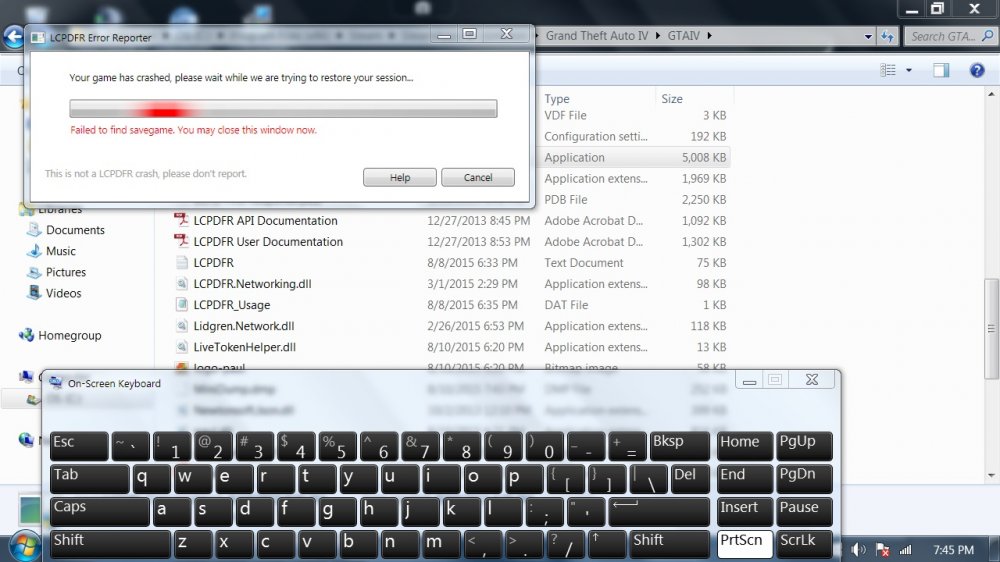Sort files by the Type column header
Screen dimensions: 1000x562
click(557, 99)
